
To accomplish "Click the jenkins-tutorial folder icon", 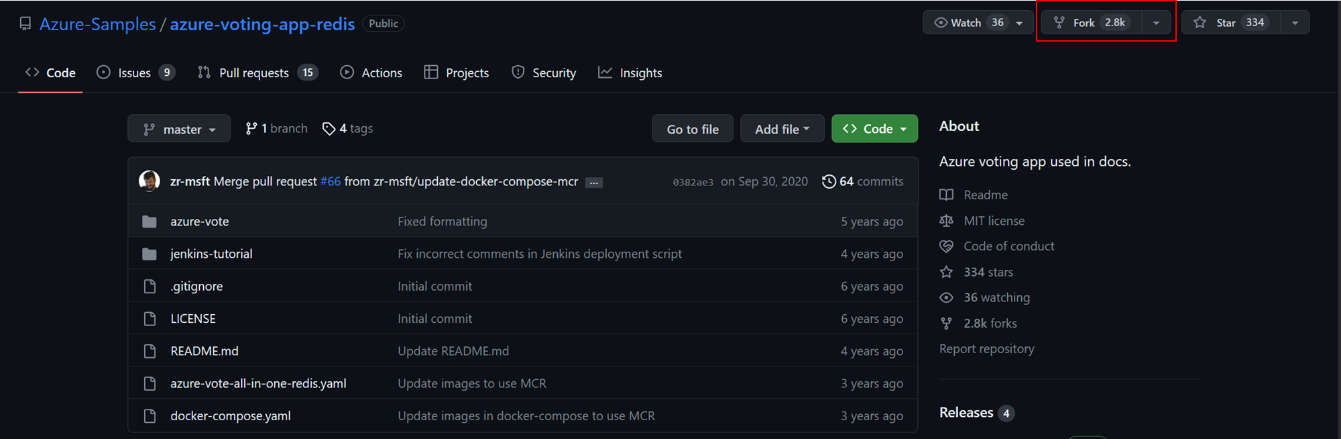I will [149, 254].
